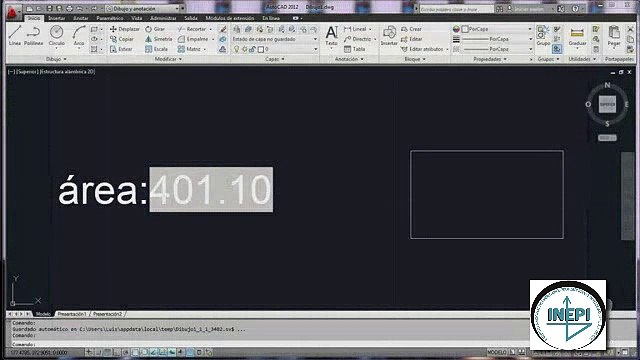Click the Empalme fillet tool

pyautogui.click(x=193, y=39)
